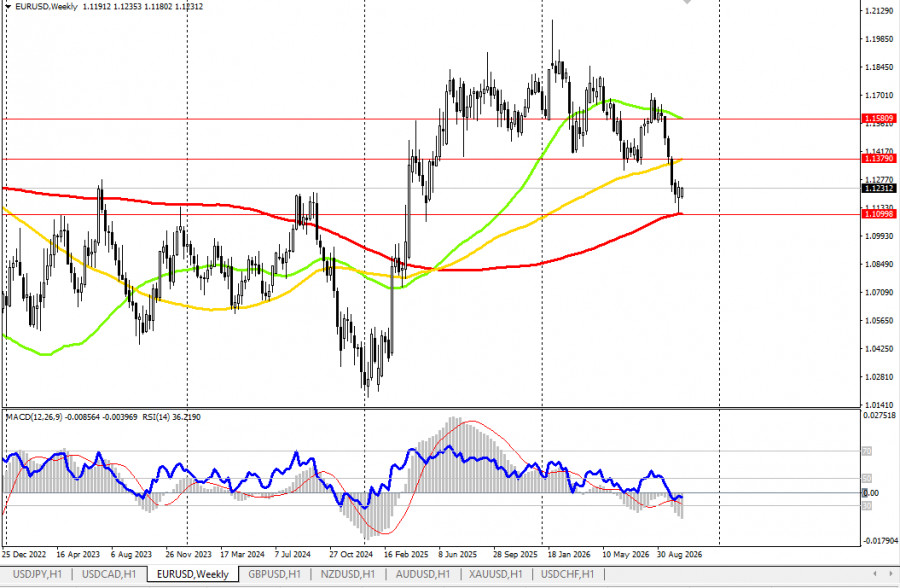Click the right tab-scroll arrow in the bottom bar
The height and width of the screenshot is (588, 900).
tap(891, 574)
